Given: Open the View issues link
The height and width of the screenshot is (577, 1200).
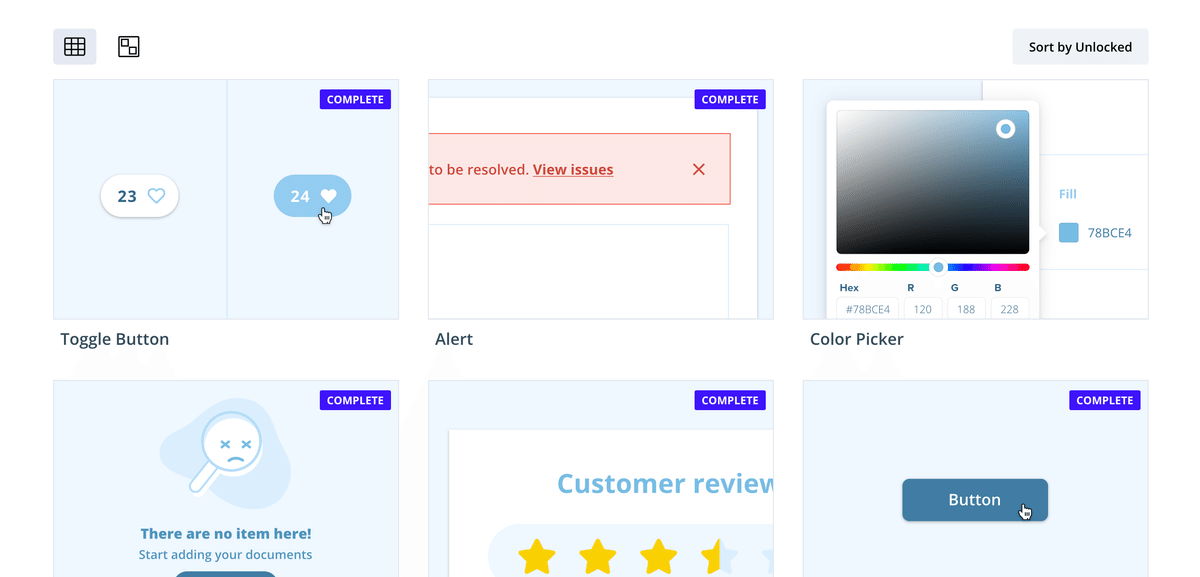Looking at the screenshot, I should click(572, 169).
